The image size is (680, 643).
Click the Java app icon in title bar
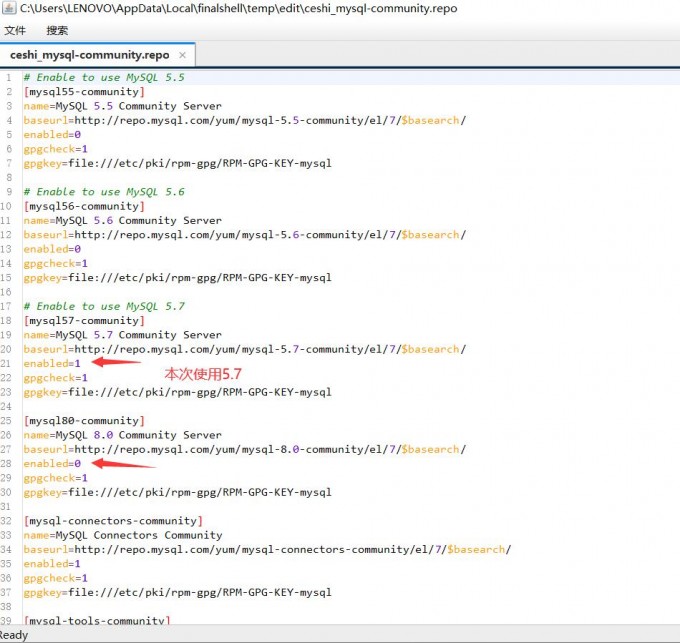pyautogui.click(x=9, y=8)
